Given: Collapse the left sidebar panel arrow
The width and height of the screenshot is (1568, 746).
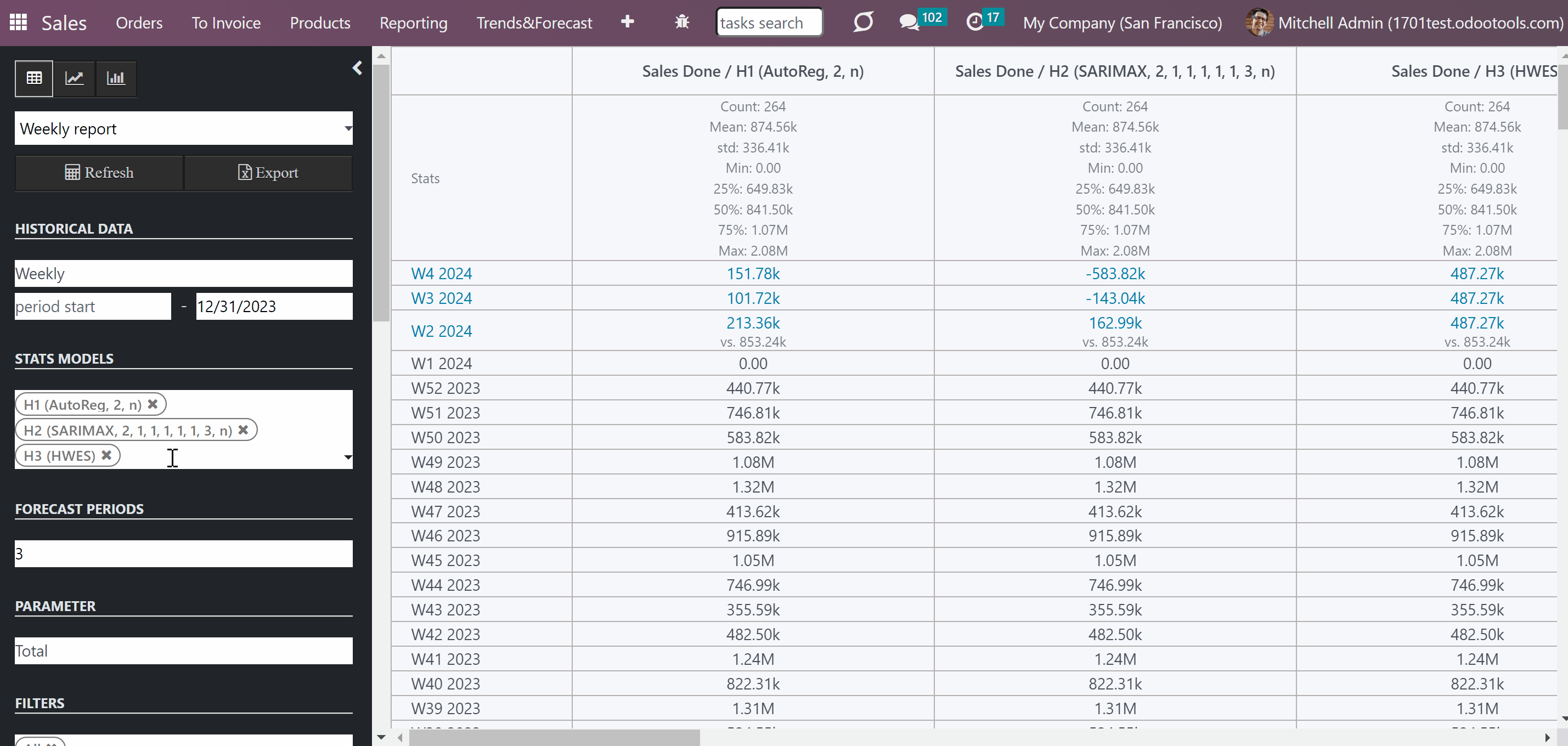Looking at the screenshot, I should coord(357,68).
